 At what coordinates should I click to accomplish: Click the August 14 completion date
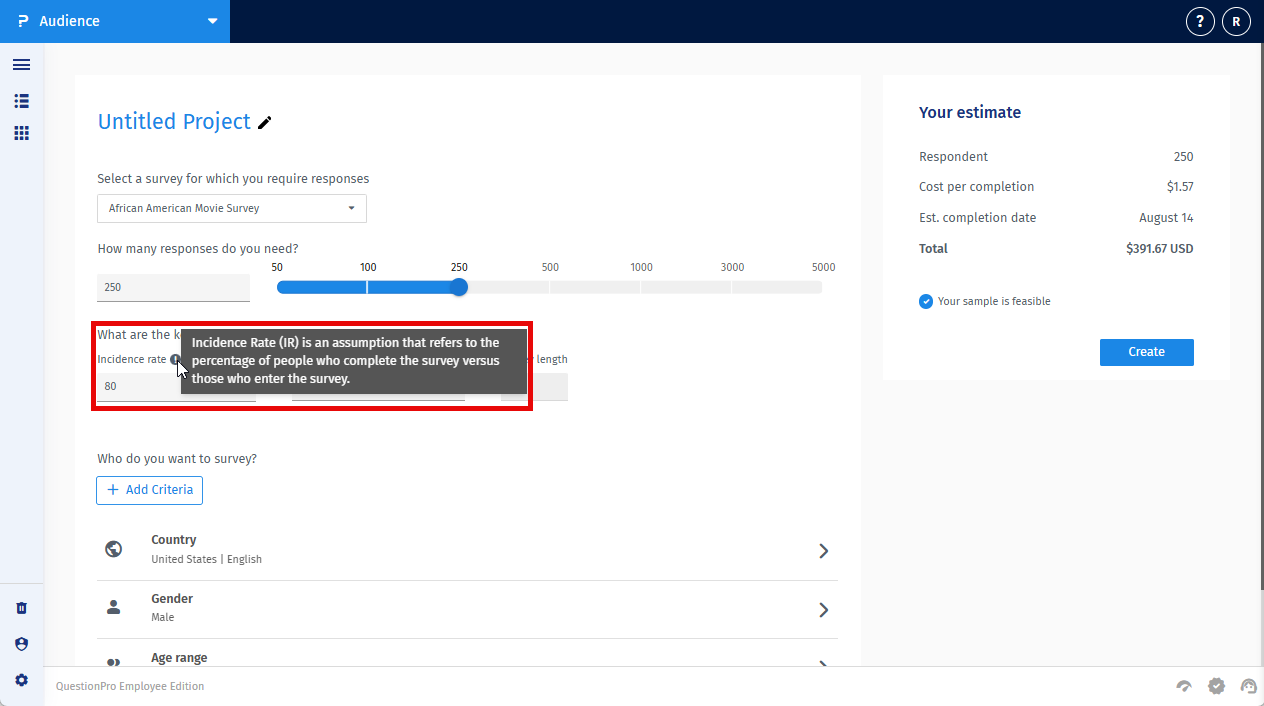click(1166, 218)
